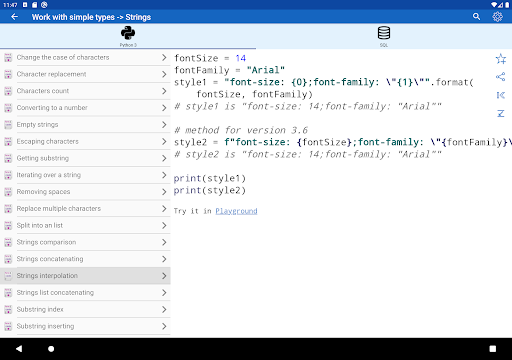This screenshot has width=512, height=360.
Task: Open Strings comparison topic
Action: point(85,242)
